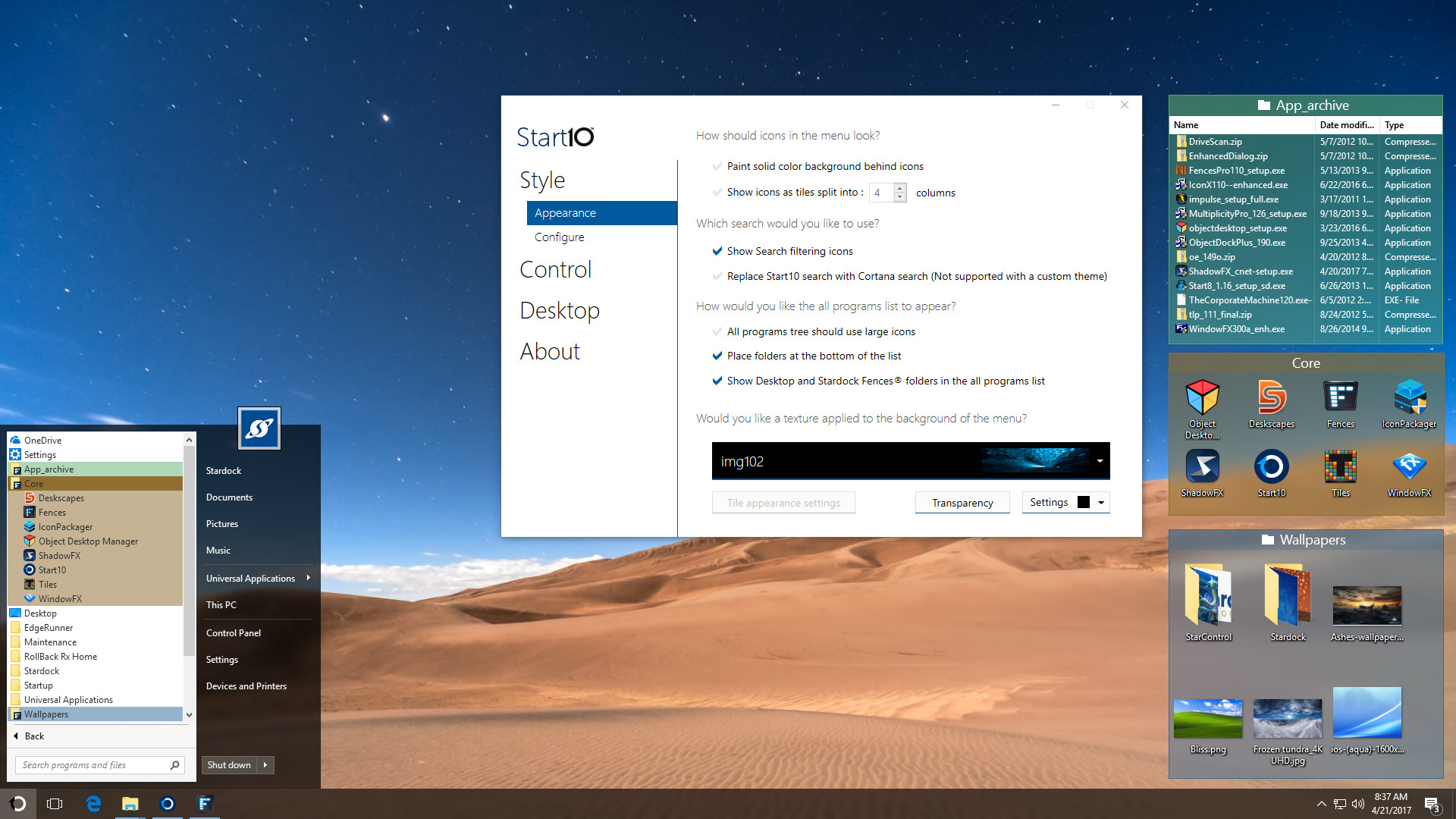1456x819 pixels.
Task: Open Fences from the taskbar
Action: (x=204, y=803)
